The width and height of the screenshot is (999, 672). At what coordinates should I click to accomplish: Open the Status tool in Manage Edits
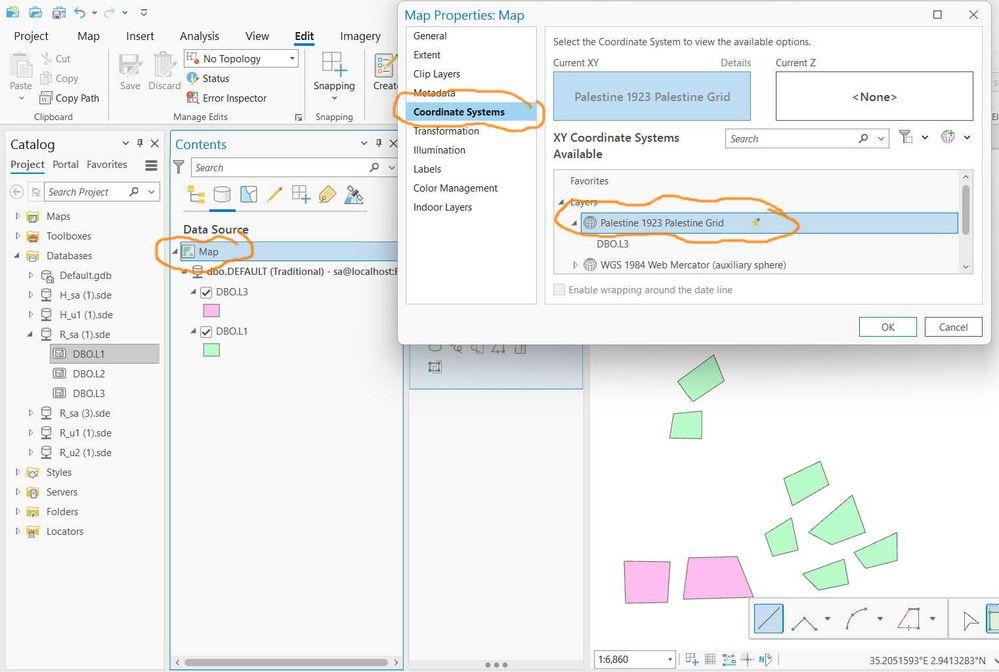pyautogui.click(x=207, y=78)
